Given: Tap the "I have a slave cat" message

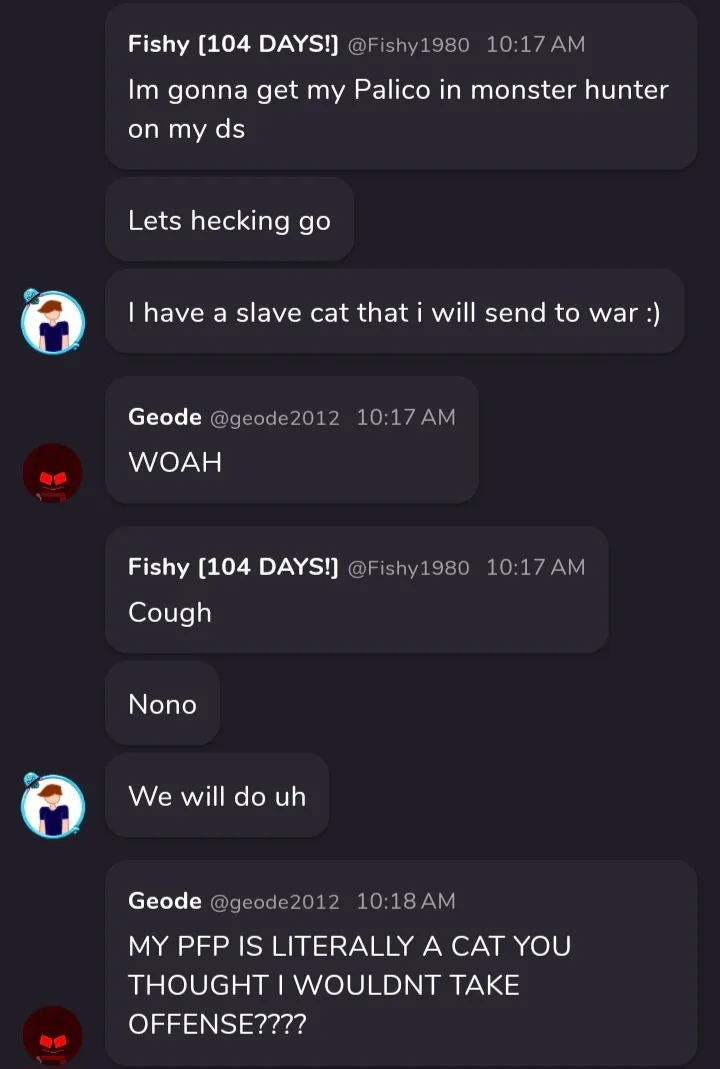Looking at the screenshot, I should coord(394,313).
